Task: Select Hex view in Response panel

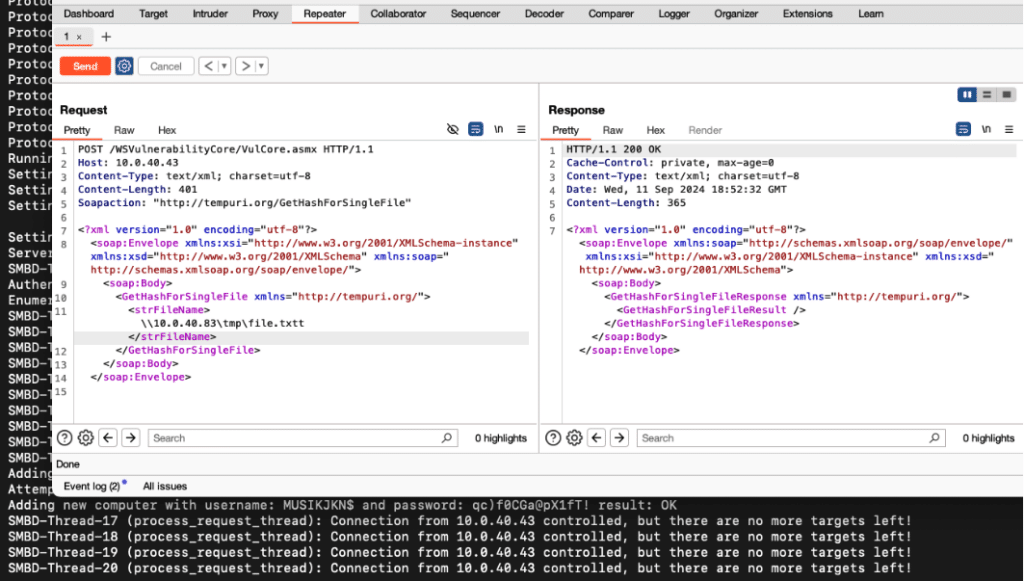Action: (x=655, y=130)
